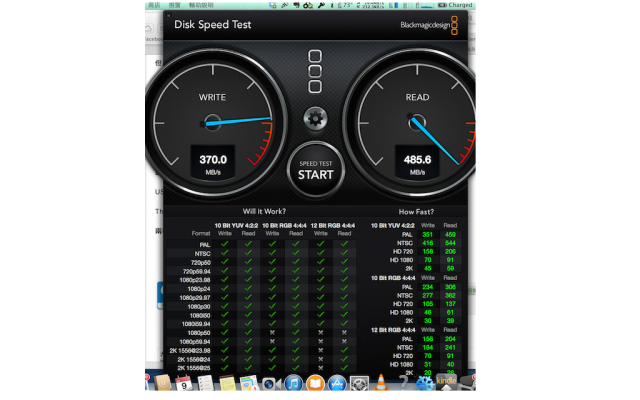Select the 2K 1556@24 format row label
Screen dimensions: 640x400
pyautogui.click(x=194, y=360)
